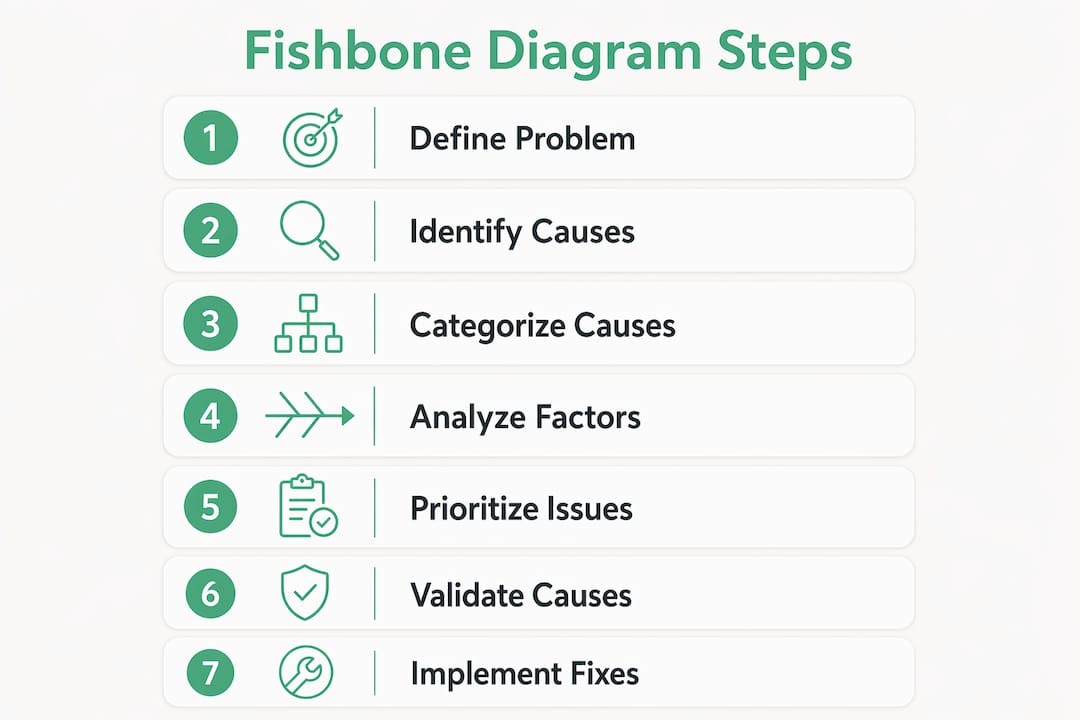Click the target with arrow icon
This screenshot has height=720, width=1080.
[312, 137]
